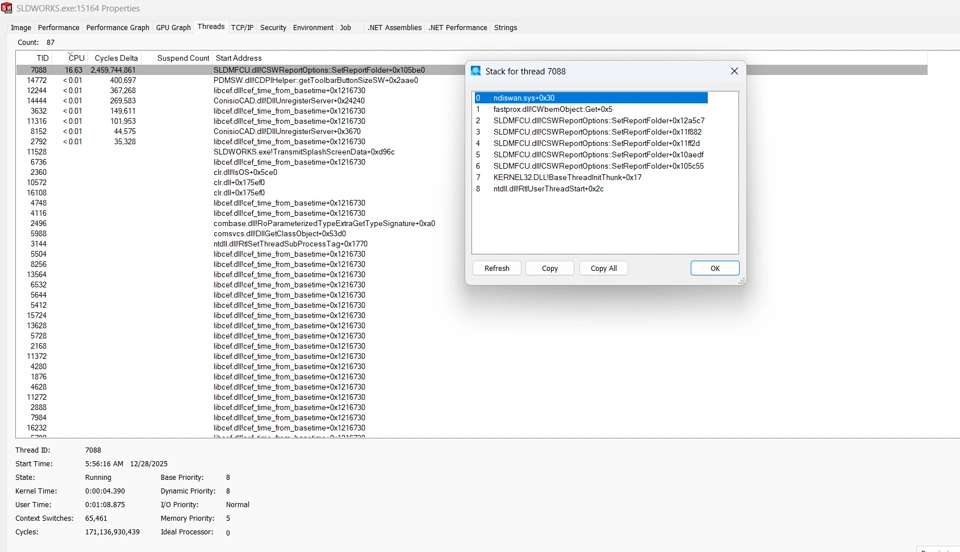Click Refresh in the stack dialog
Viewport: 960px width, 552px height.
click(x=497, y=268)
